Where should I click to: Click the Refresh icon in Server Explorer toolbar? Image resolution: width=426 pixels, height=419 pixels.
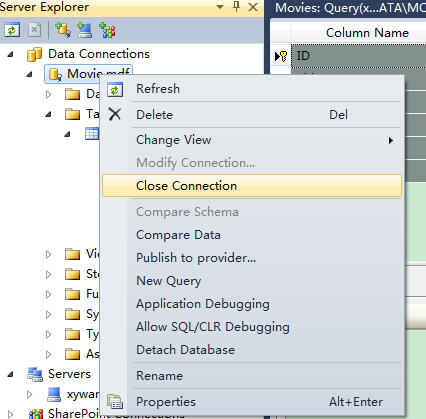[x=12, y=30]
